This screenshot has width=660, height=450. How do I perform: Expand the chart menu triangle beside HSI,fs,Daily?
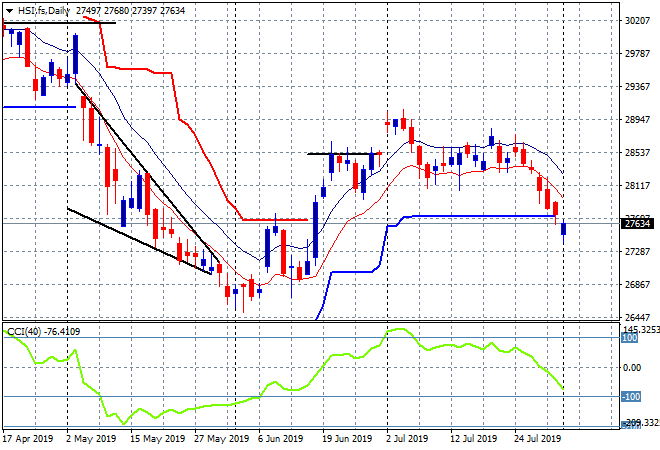9,11
